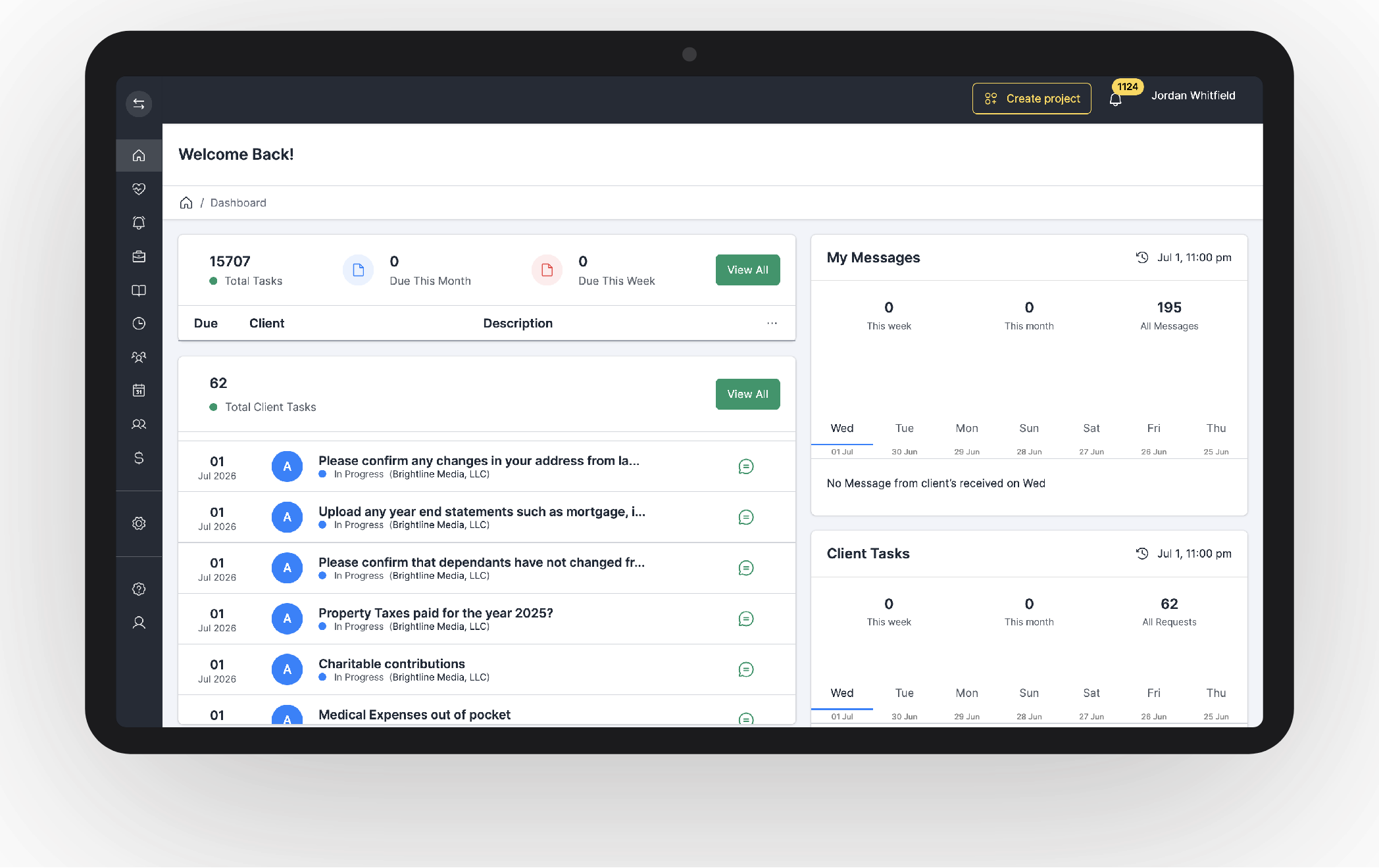
Task: Open the heart pulse sidebar icon
Action: point(139,189)
